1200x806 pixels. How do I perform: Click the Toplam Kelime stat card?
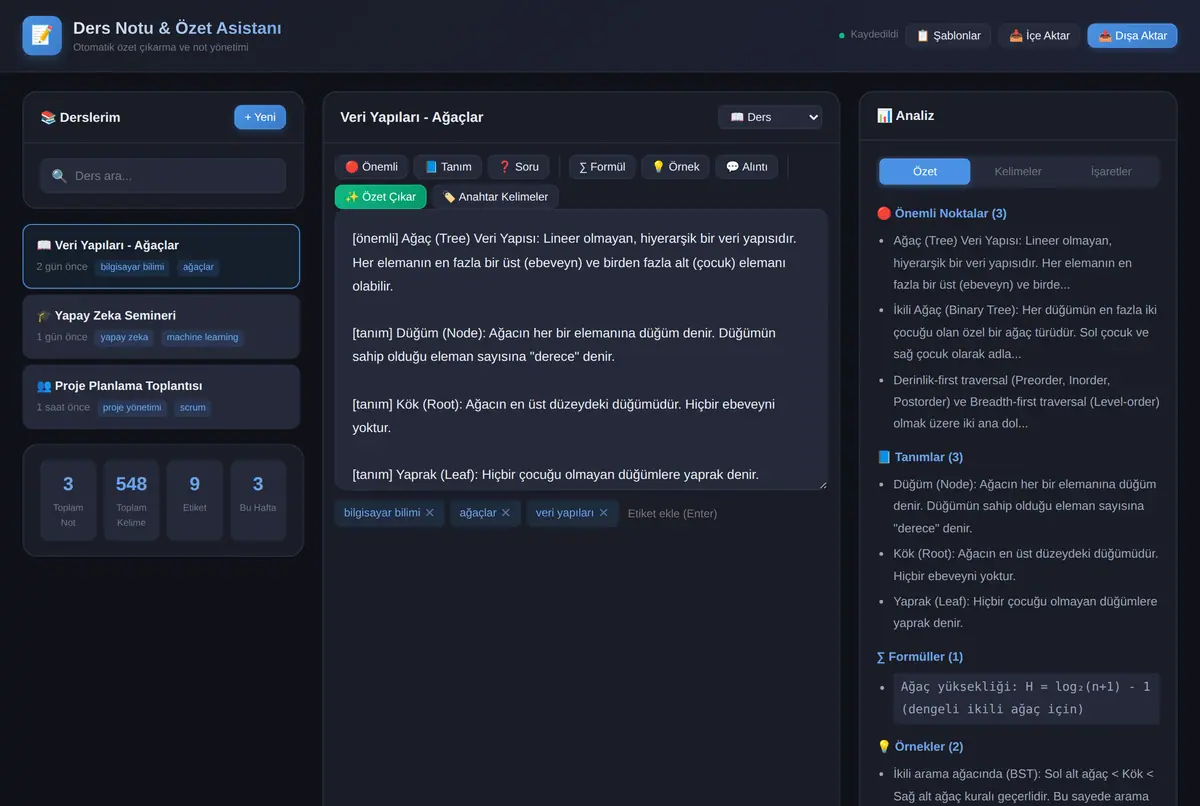(x=131, y=500)
